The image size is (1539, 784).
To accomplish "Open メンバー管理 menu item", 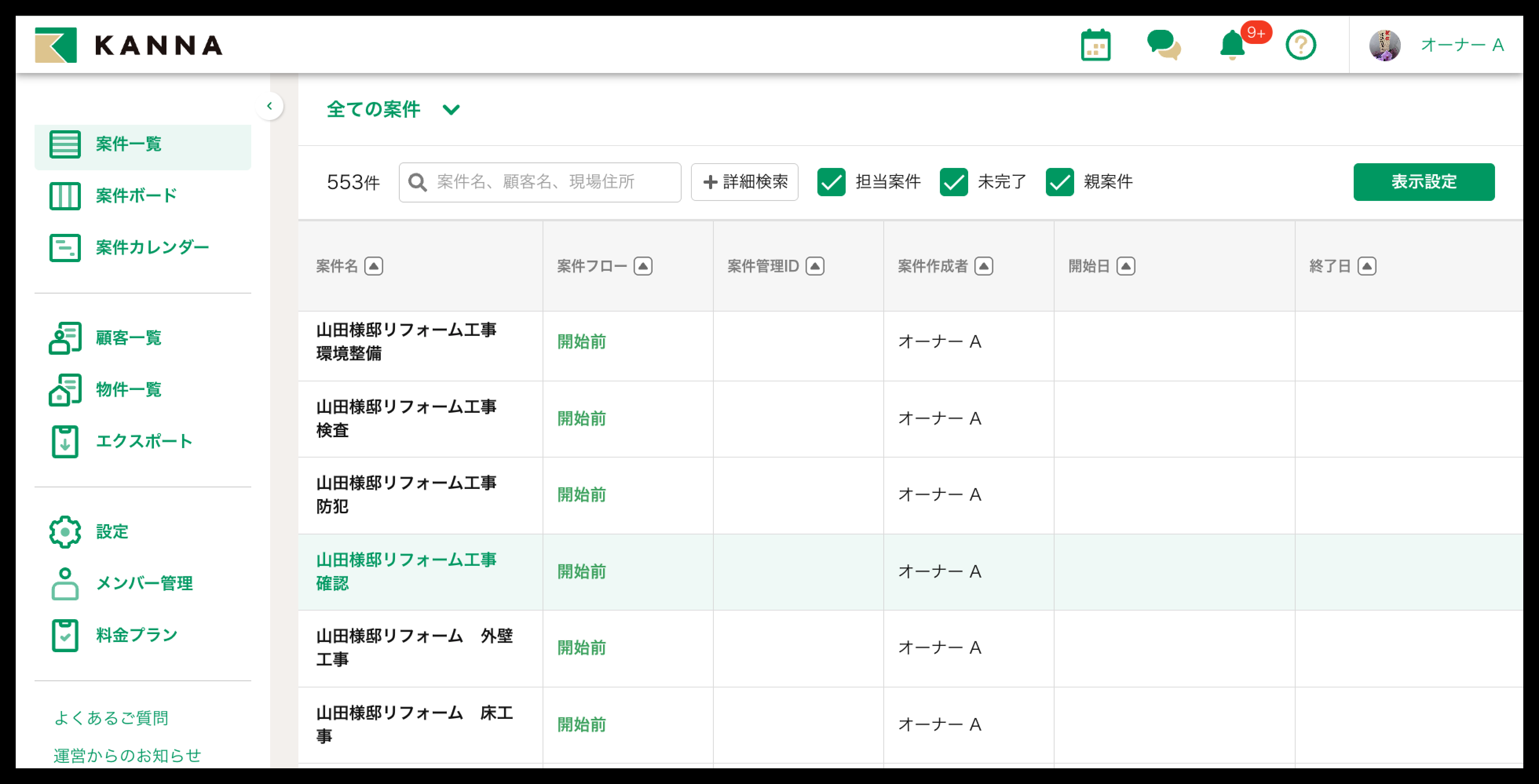I will (143, 583).
